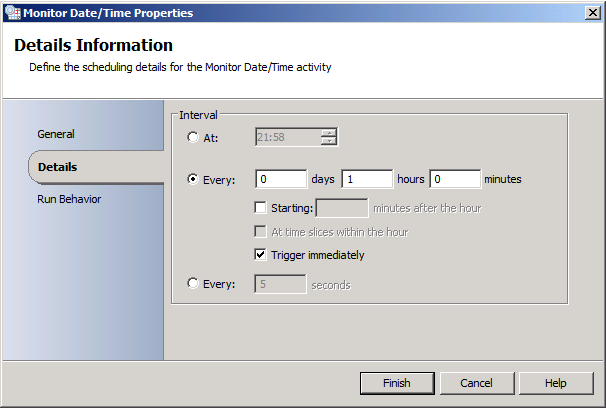This screenshot has width=606, height=408.
Task: Close the Monitor Date/Time Properties dialog
Action: 591,13
